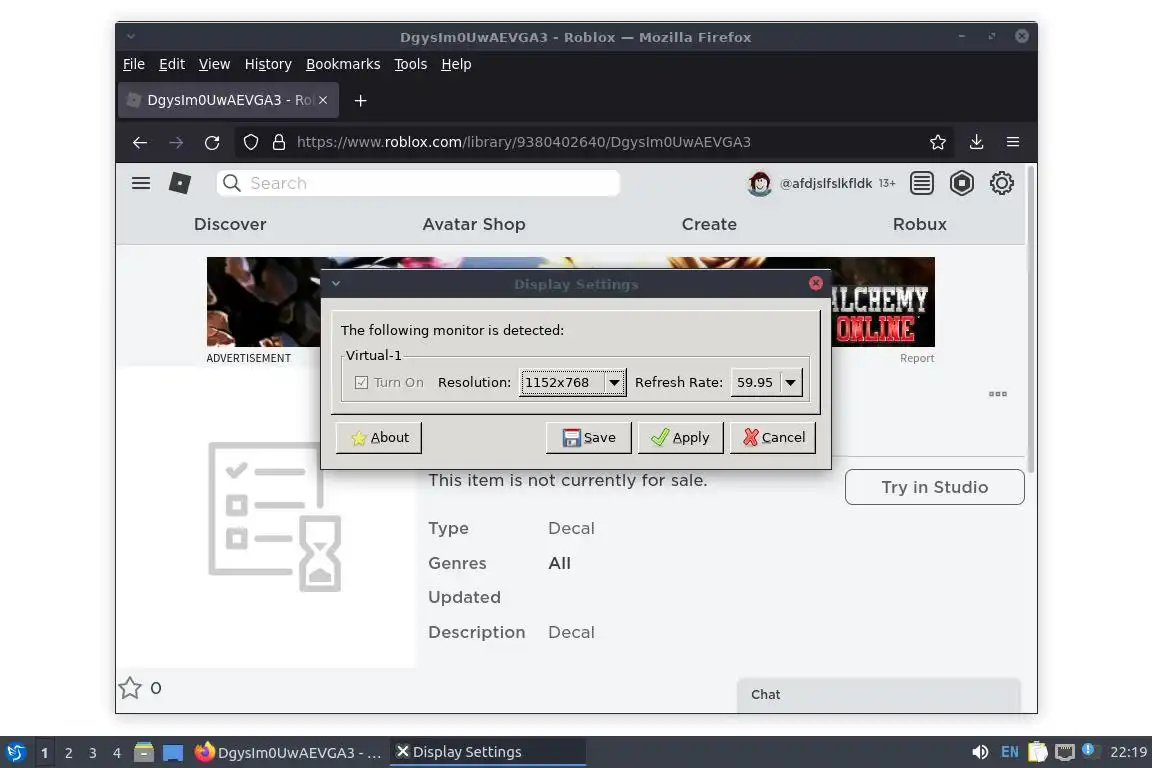Click the Roblox search magnifier icon
The width and height of the screenshot is (1152, 768).
coord(231,183)
